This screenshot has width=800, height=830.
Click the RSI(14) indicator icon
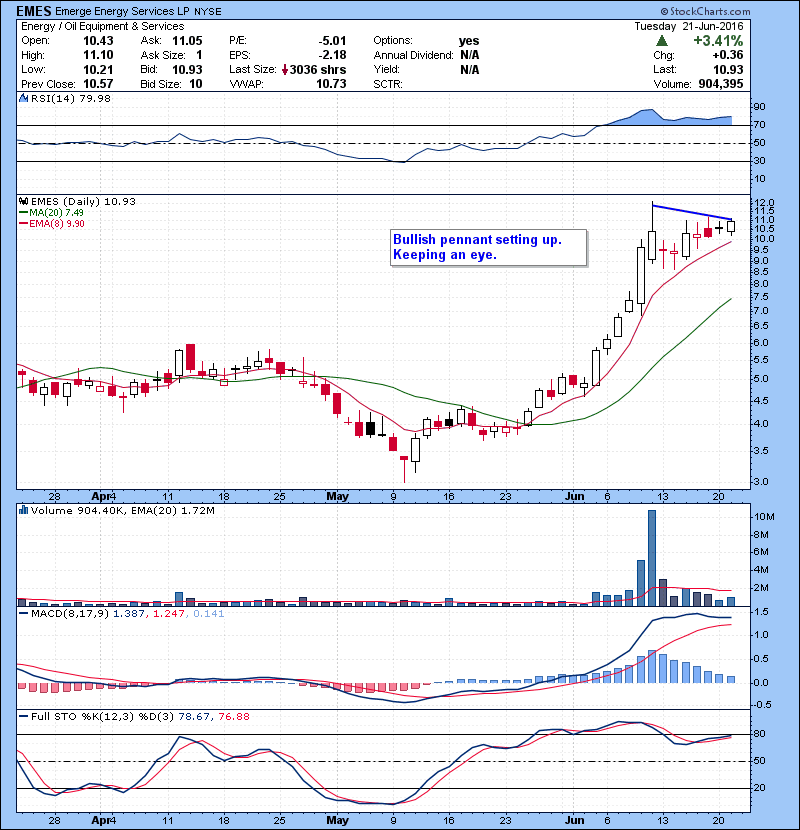coord(23,98)
